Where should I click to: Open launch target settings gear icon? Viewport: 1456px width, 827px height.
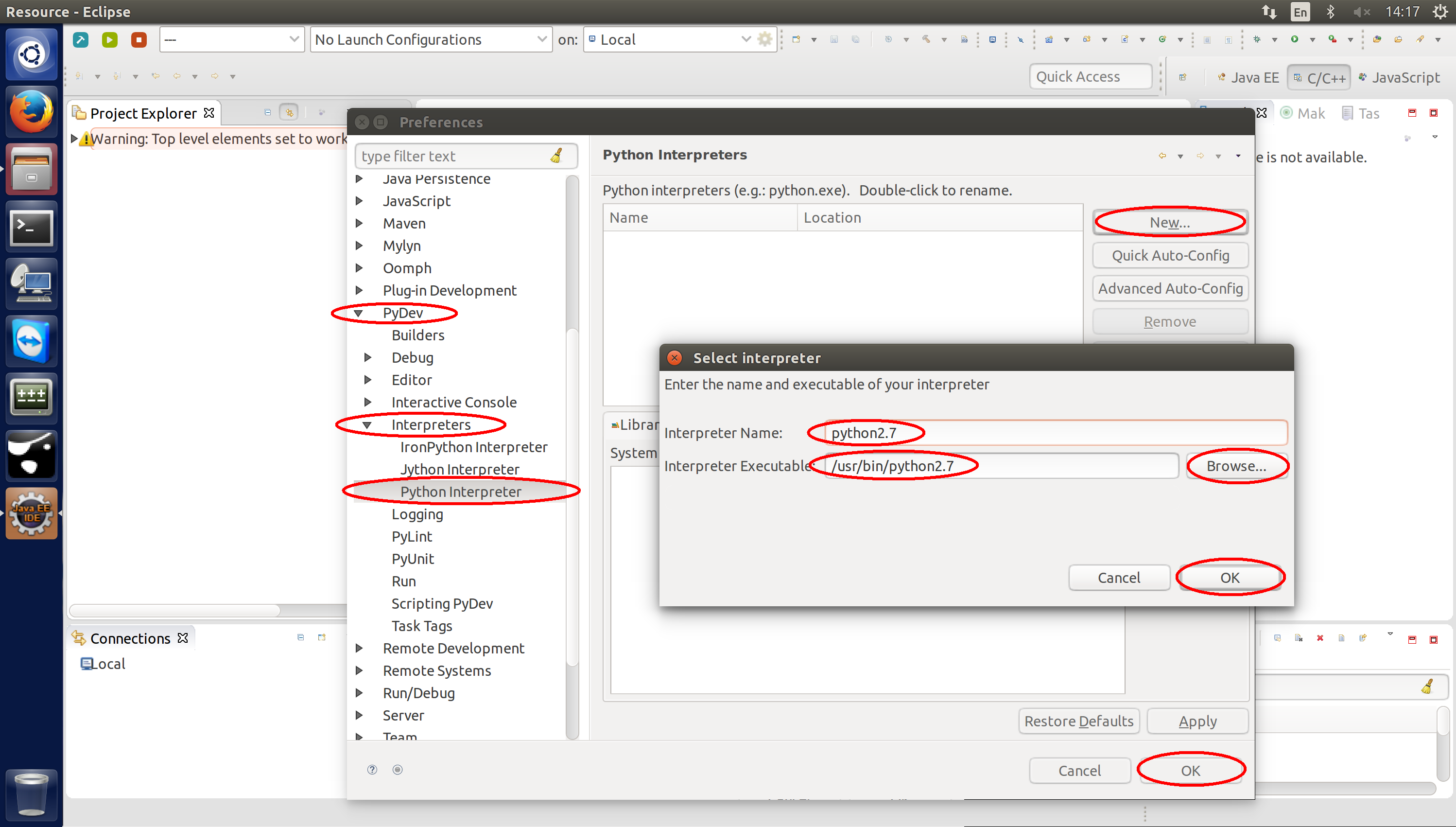(764, 39)
